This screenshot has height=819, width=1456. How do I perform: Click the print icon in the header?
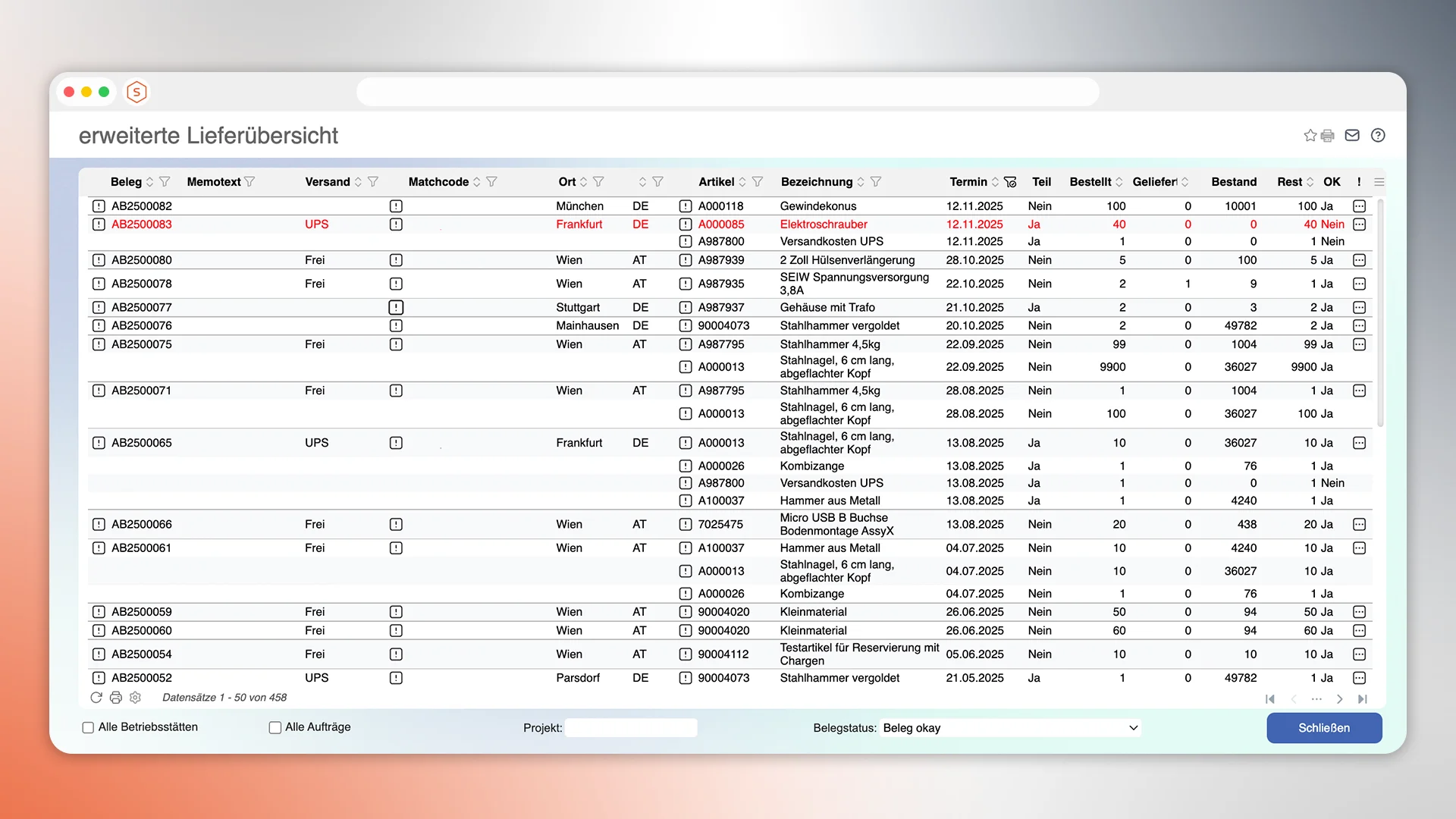click(1327, 136)
